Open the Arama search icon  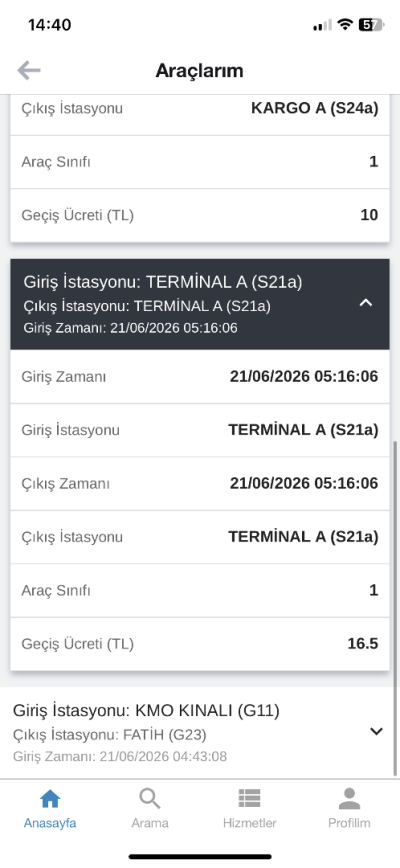[x=149, y=799]
